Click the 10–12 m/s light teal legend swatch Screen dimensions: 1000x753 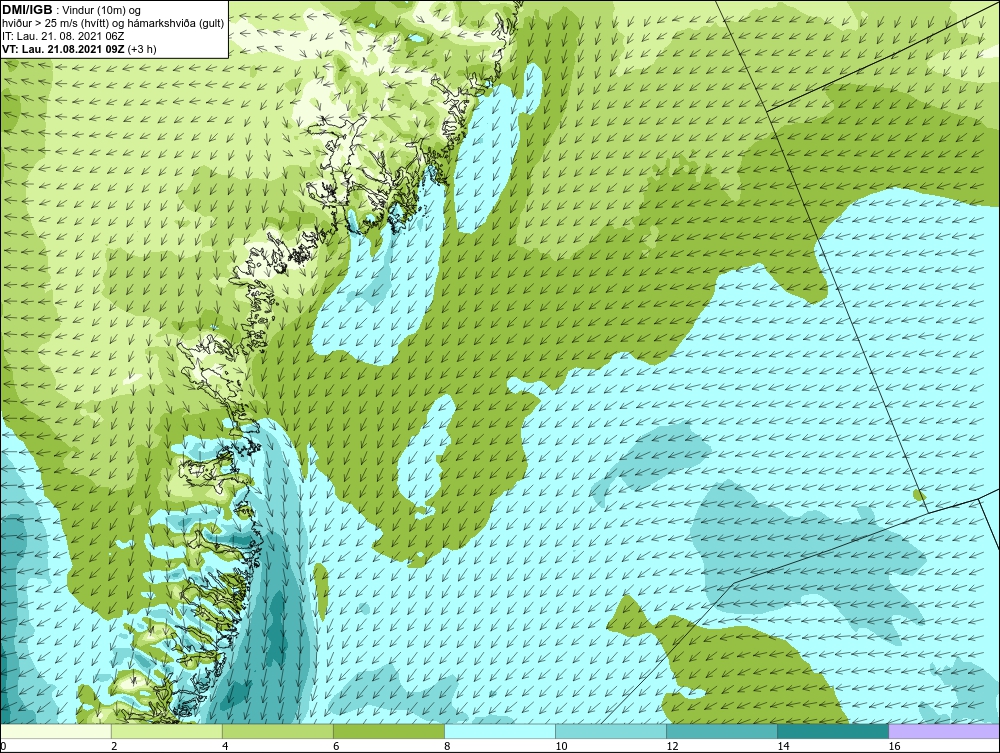(x=611, y=731)
